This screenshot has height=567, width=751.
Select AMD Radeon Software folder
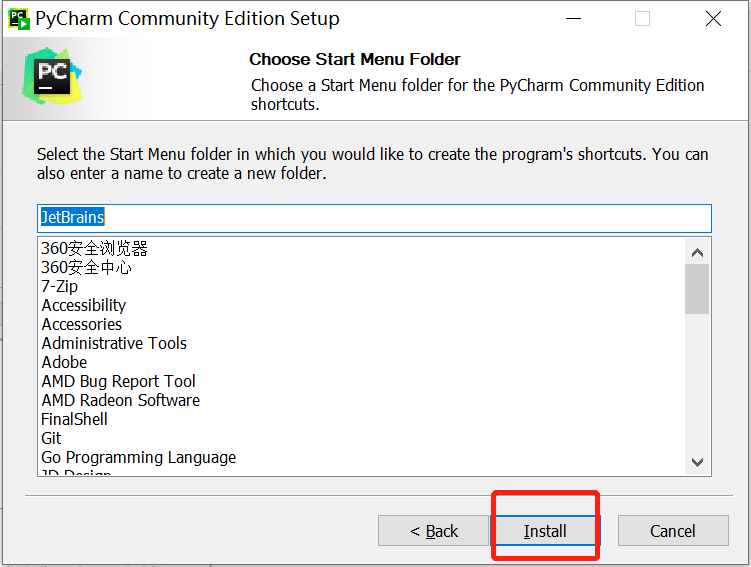[121, 400]
